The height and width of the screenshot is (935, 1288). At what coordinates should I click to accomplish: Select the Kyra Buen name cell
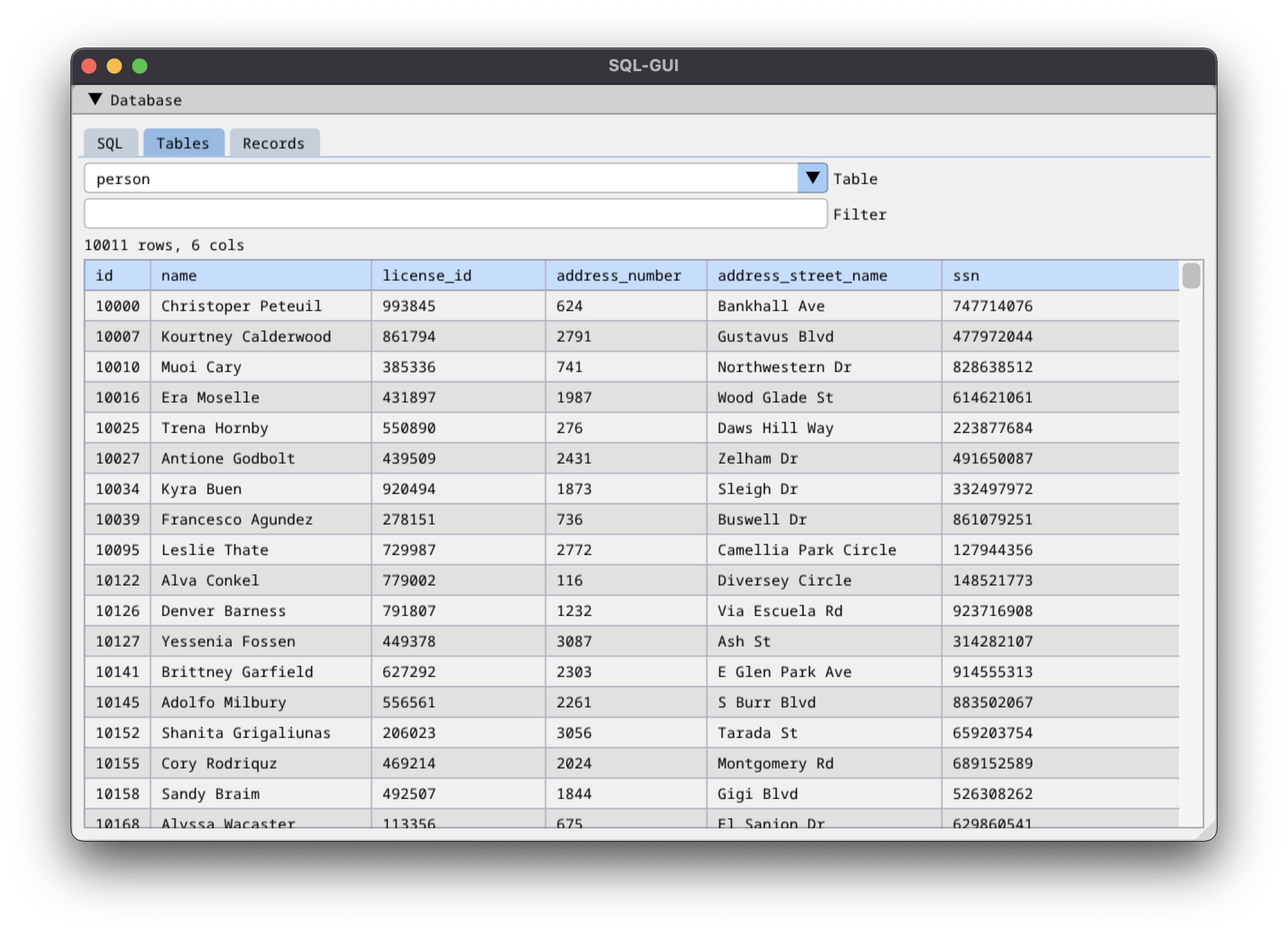pyautogui.click(x=201, y=489)
